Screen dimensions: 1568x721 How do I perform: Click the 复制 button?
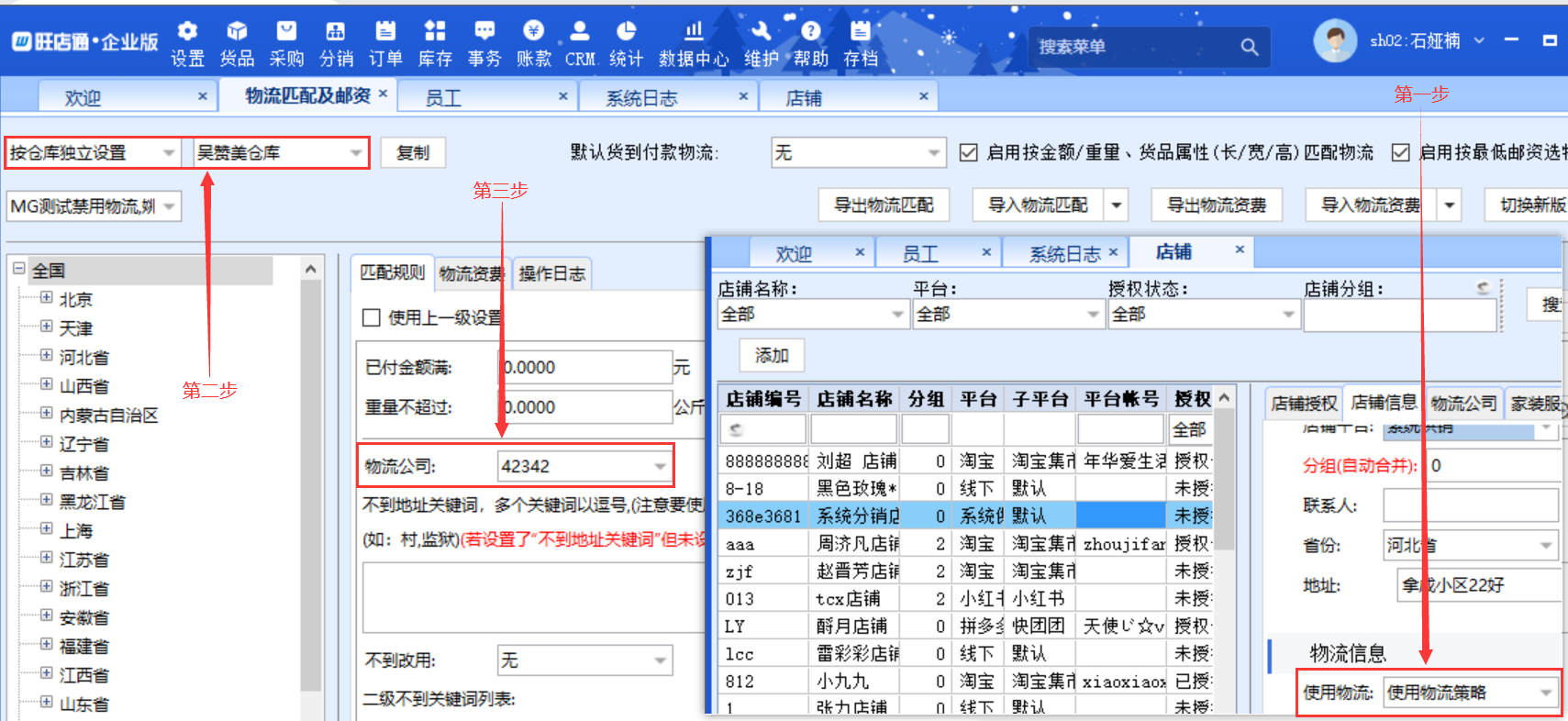[x=413, y=152]
